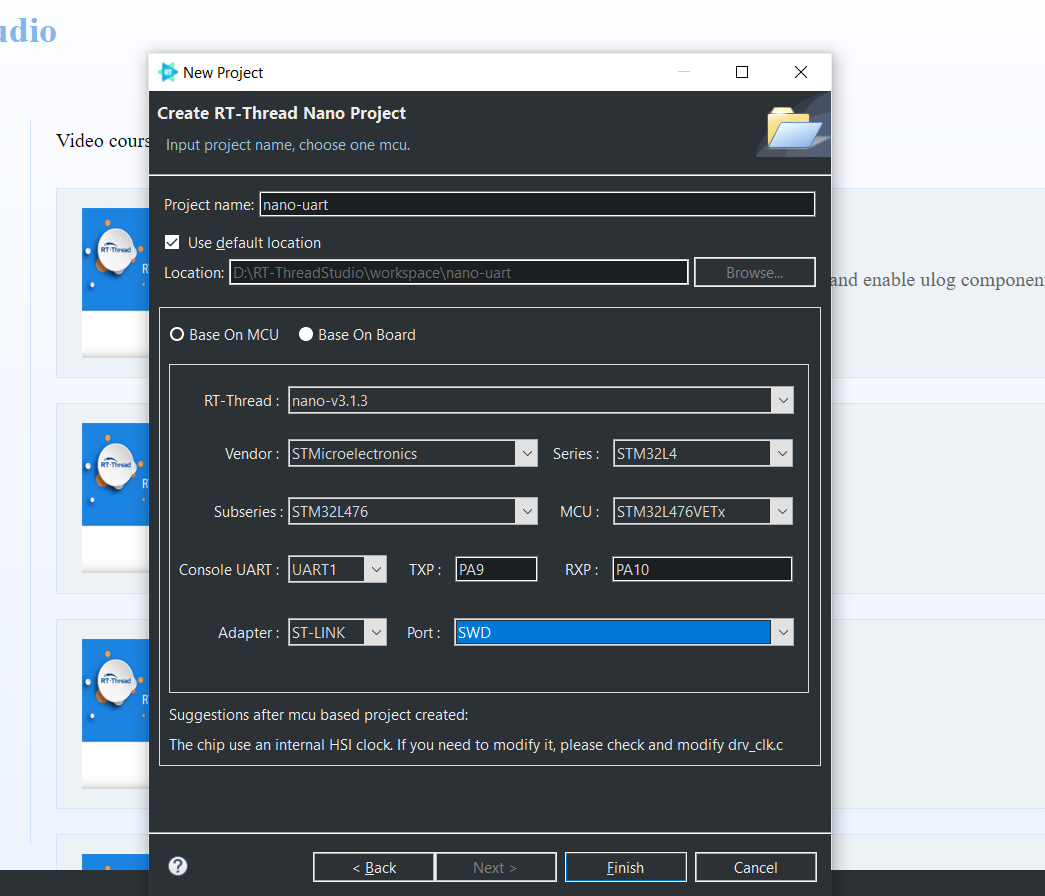Click the RT-Thread Studio logo in title bar
Viewport: 1045px width, 896px height.
[x=167, y=72]
